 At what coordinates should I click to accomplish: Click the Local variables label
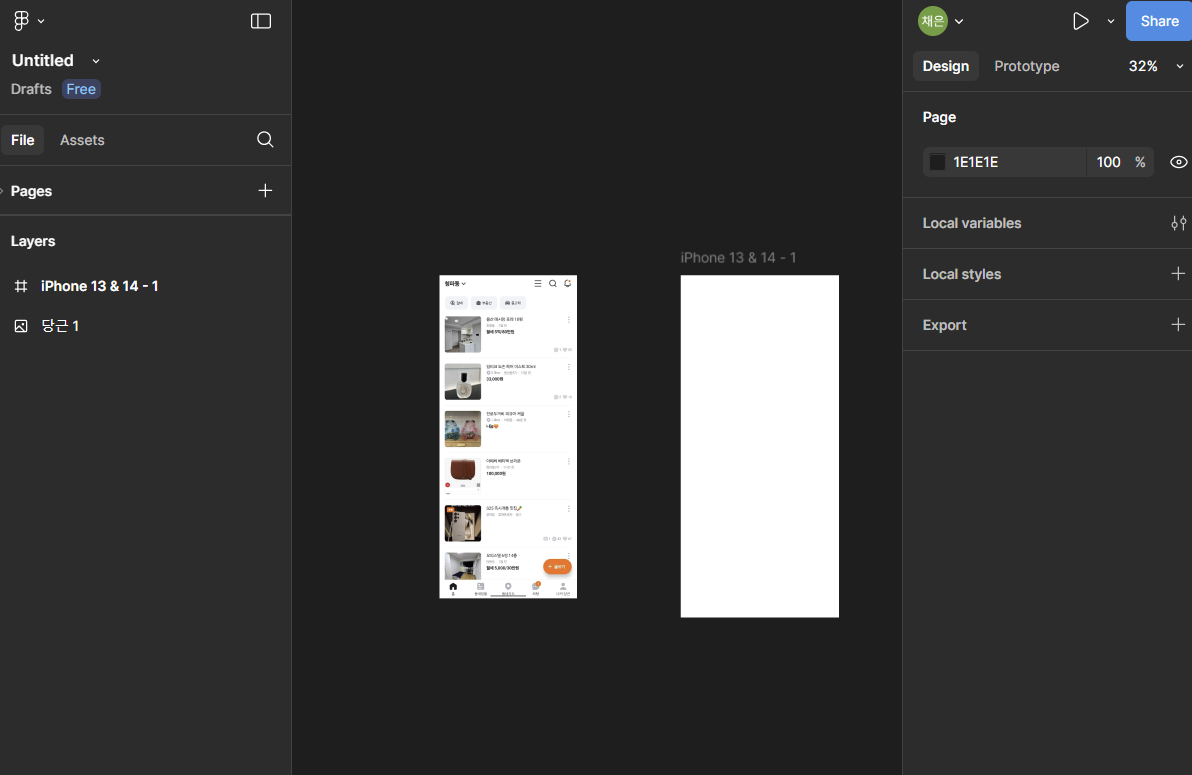[x=972, y=223]
